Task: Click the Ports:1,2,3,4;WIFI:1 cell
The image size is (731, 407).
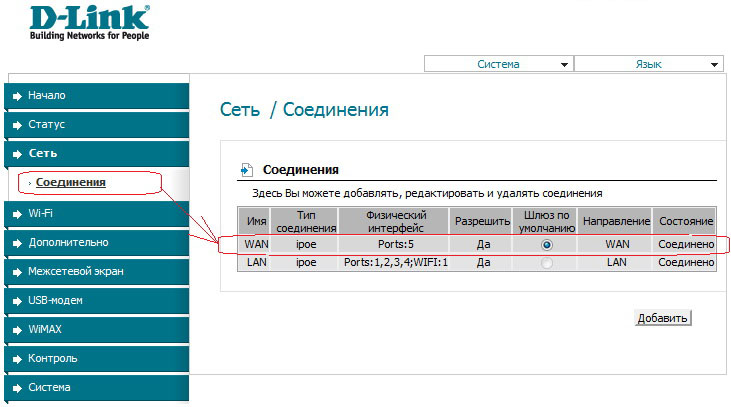Action: point(395,262)
